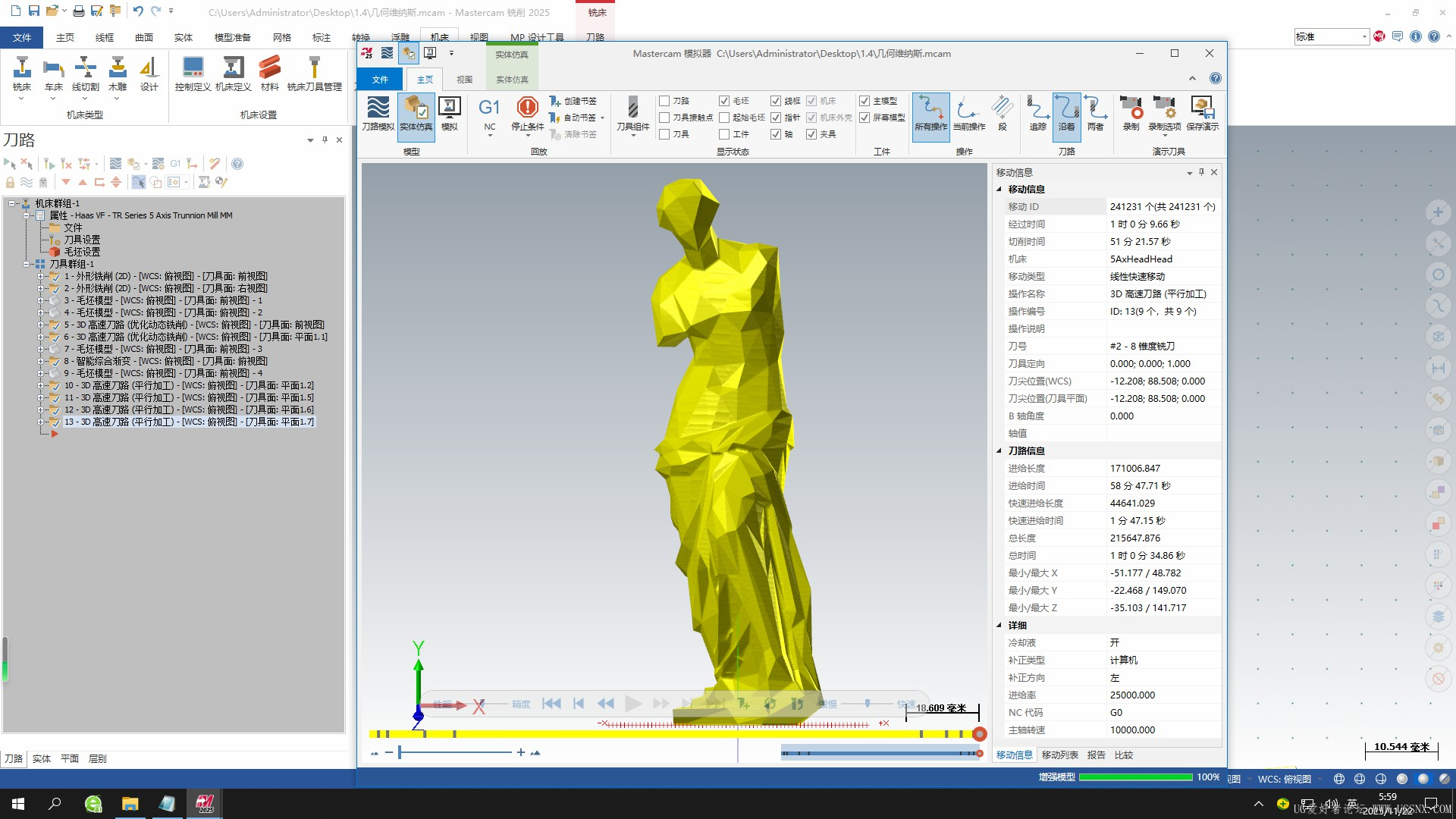Uncheck the 毛坯 stock checkbox
Viewport: 1456px width, 819px height.
[724, 101]
